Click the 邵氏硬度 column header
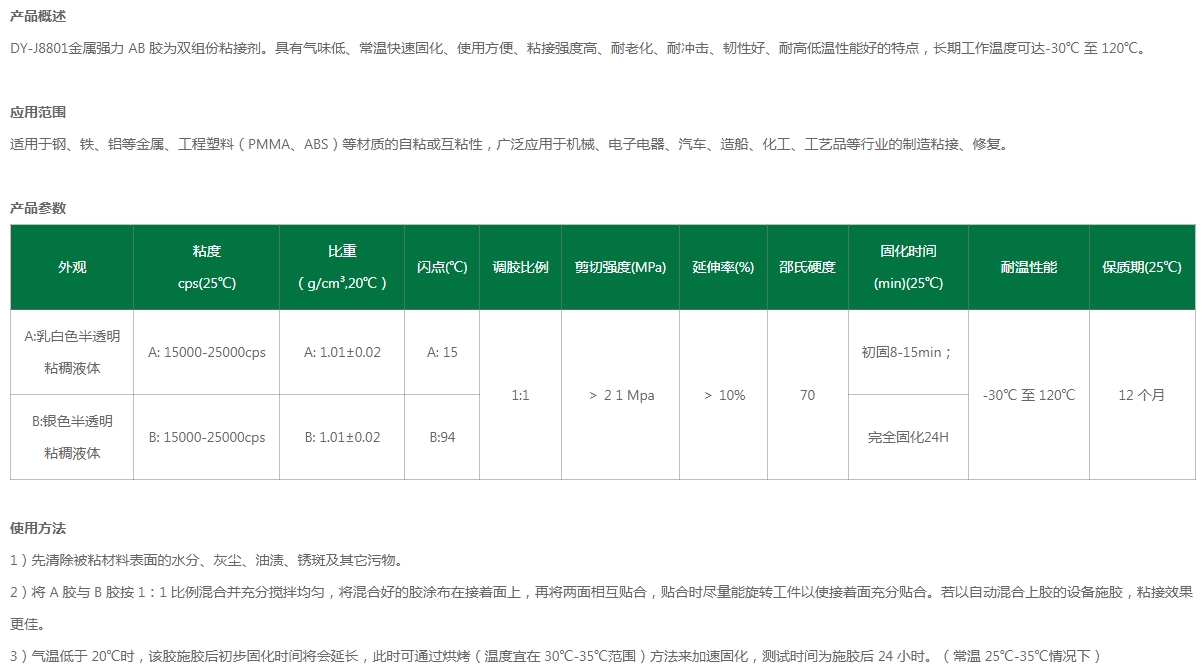Viewport: 1202px width, 672px height. point(807,267)
